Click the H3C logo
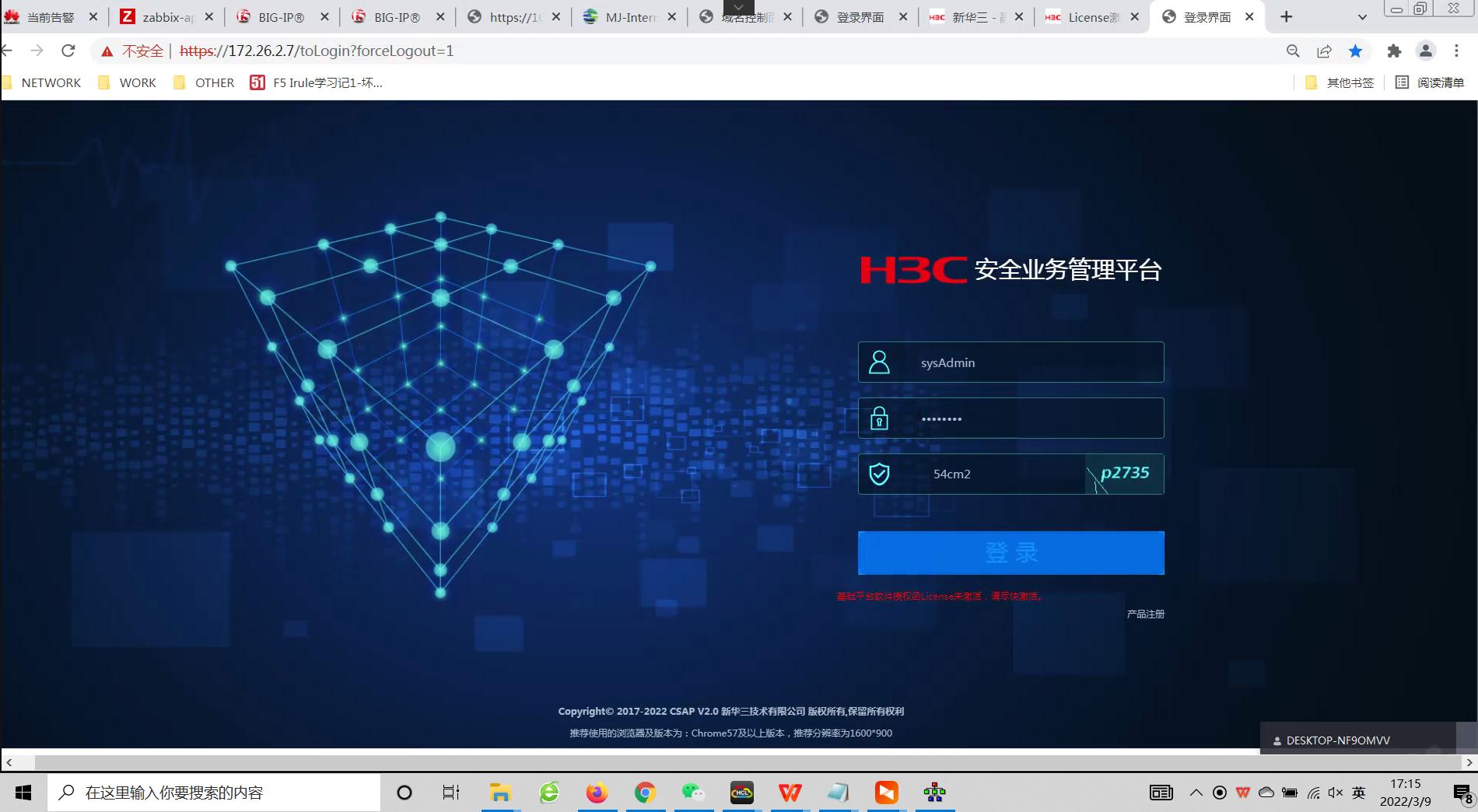This screenshot has height=812, width=1478. click(913, 270)
